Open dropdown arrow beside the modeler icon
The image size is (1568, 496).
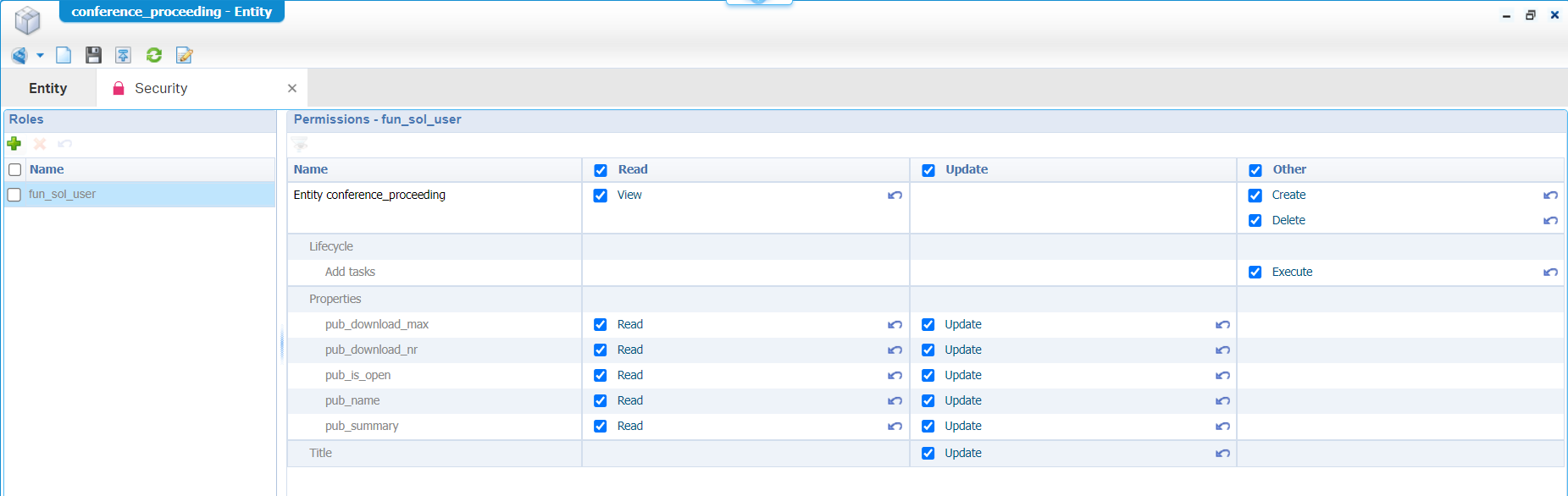pos(40,56)
